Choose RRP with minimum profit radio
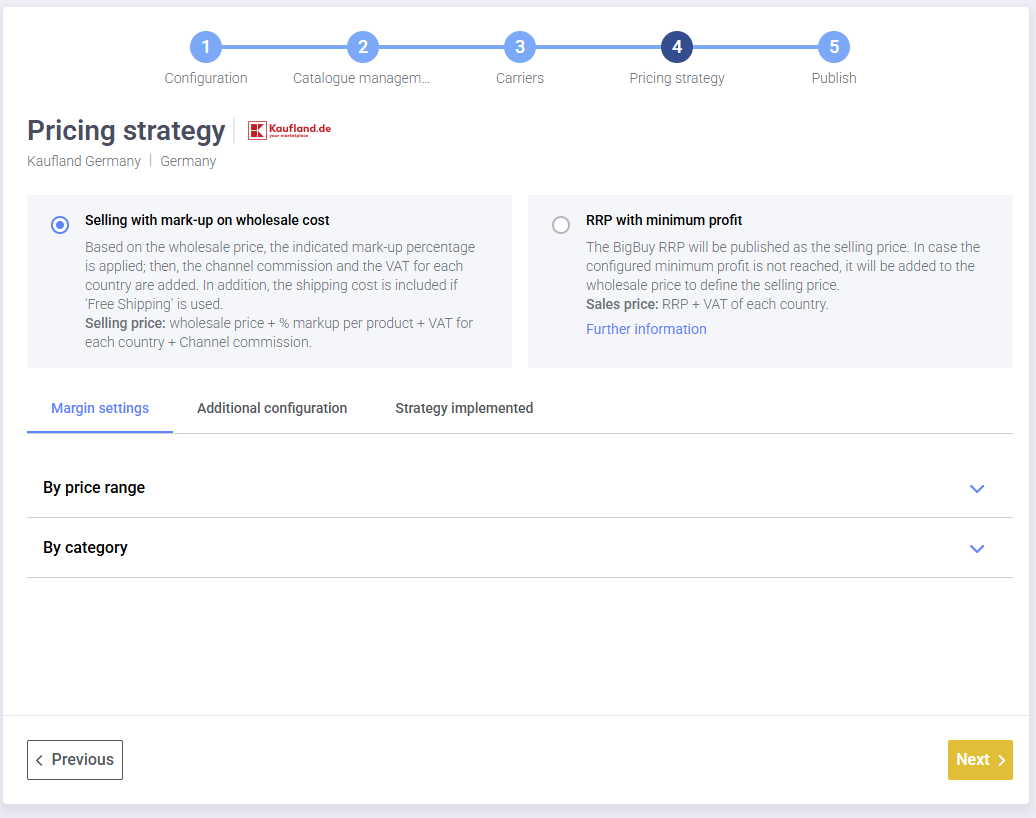 (x=561, y=225)
